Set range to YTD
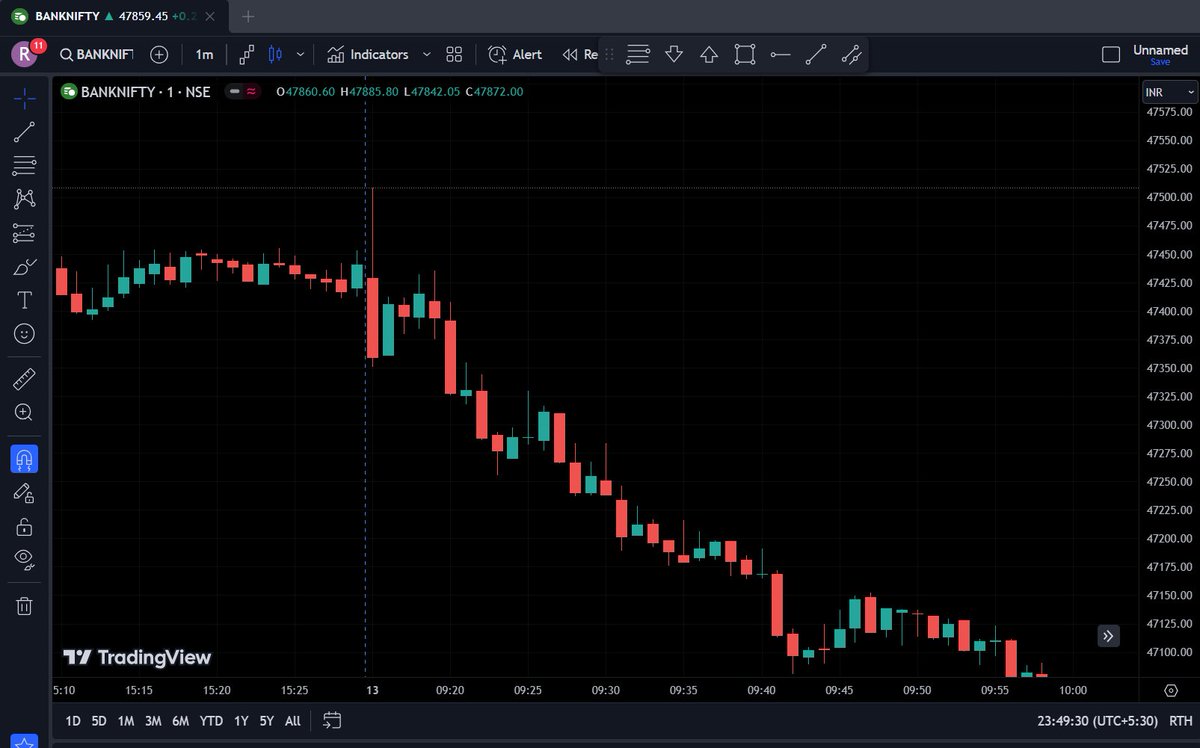Image resolution: width=1200 pixels, height=748 pixels. tap(211, 720)
